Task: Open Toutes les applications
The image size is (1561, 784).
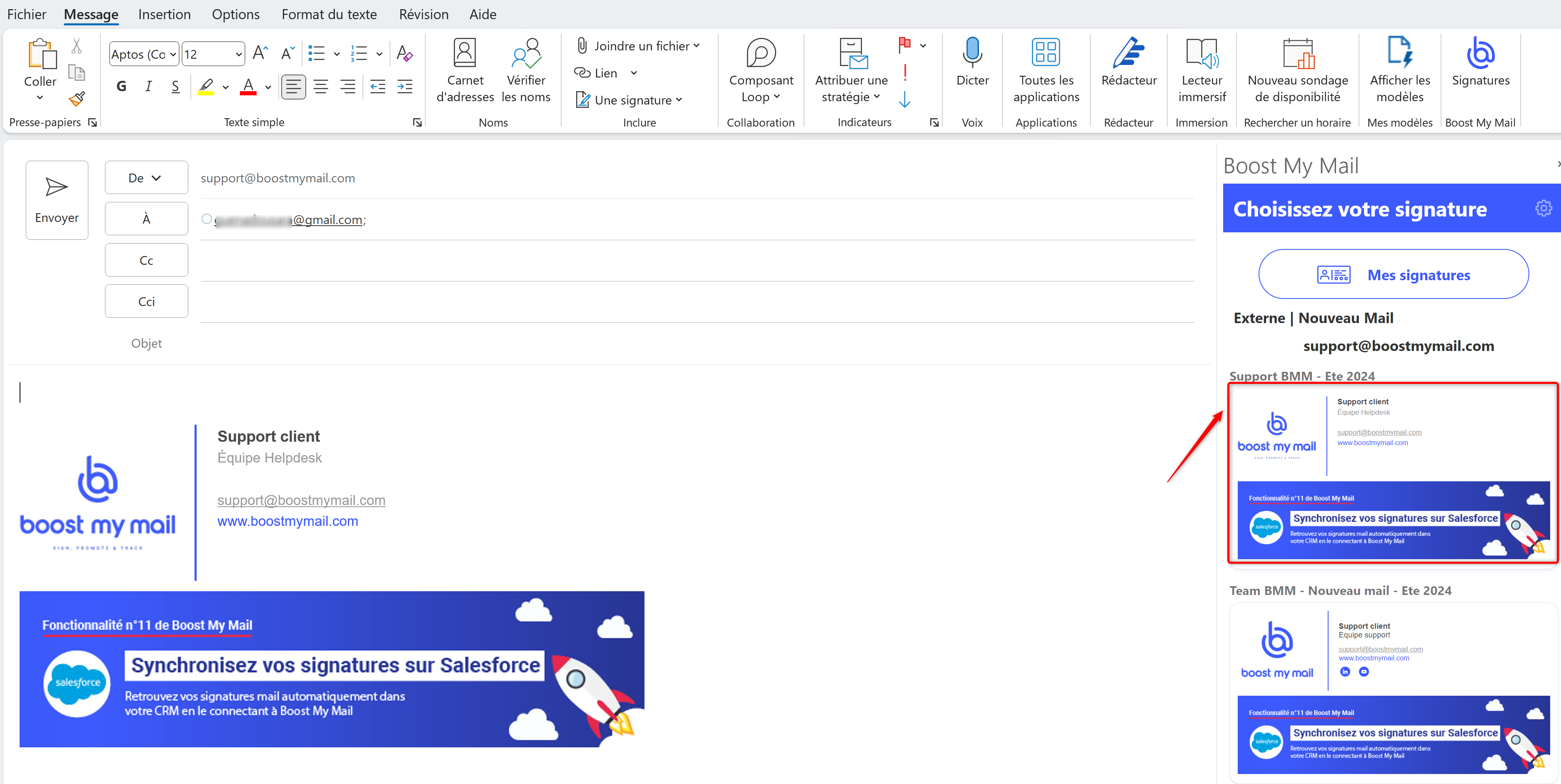Action: (x=1046, y=70)
